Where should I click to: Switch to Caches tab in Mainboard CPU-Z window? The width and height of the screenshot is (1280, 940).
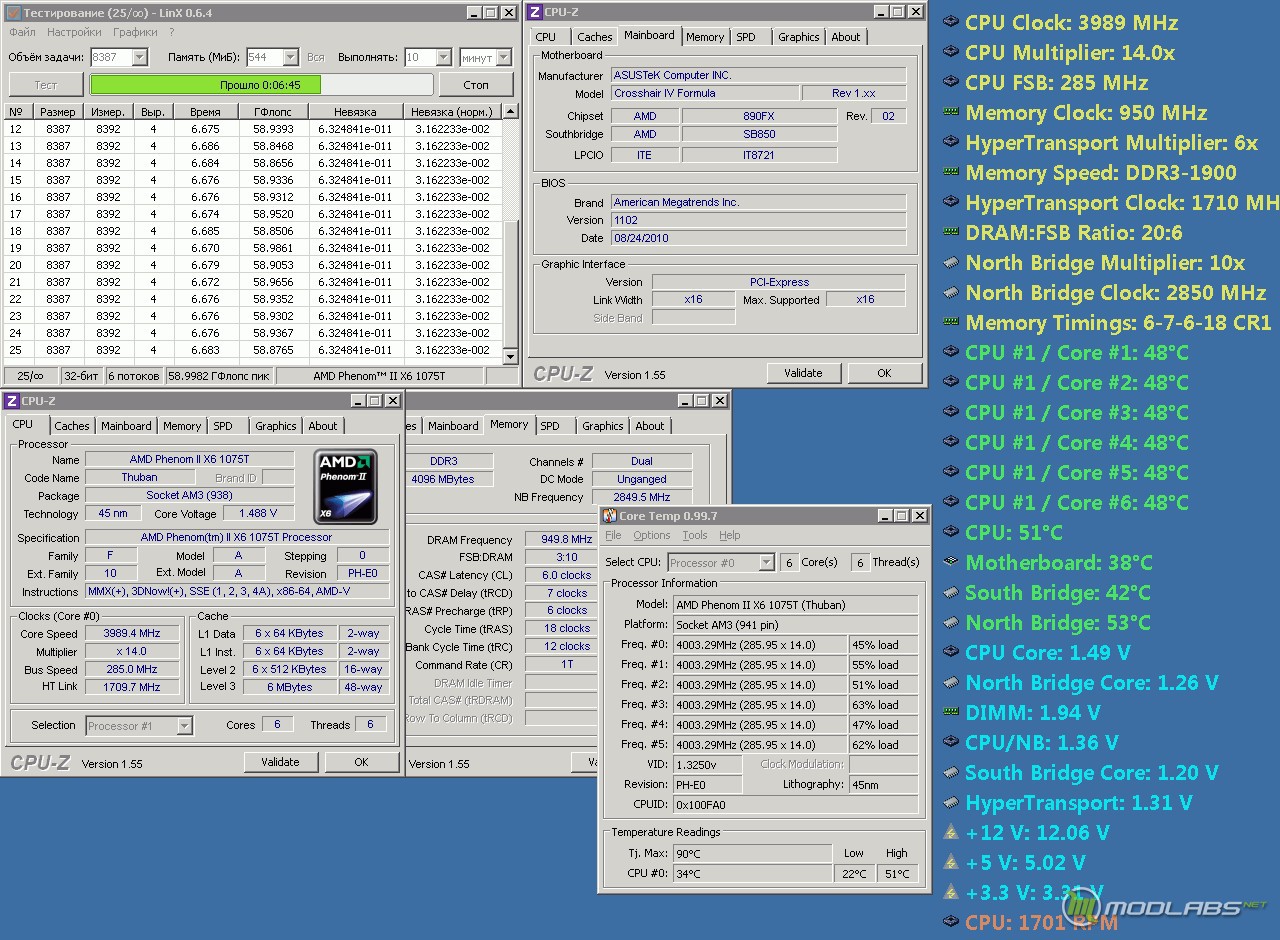pyautogui.click(x=595, y=37)
